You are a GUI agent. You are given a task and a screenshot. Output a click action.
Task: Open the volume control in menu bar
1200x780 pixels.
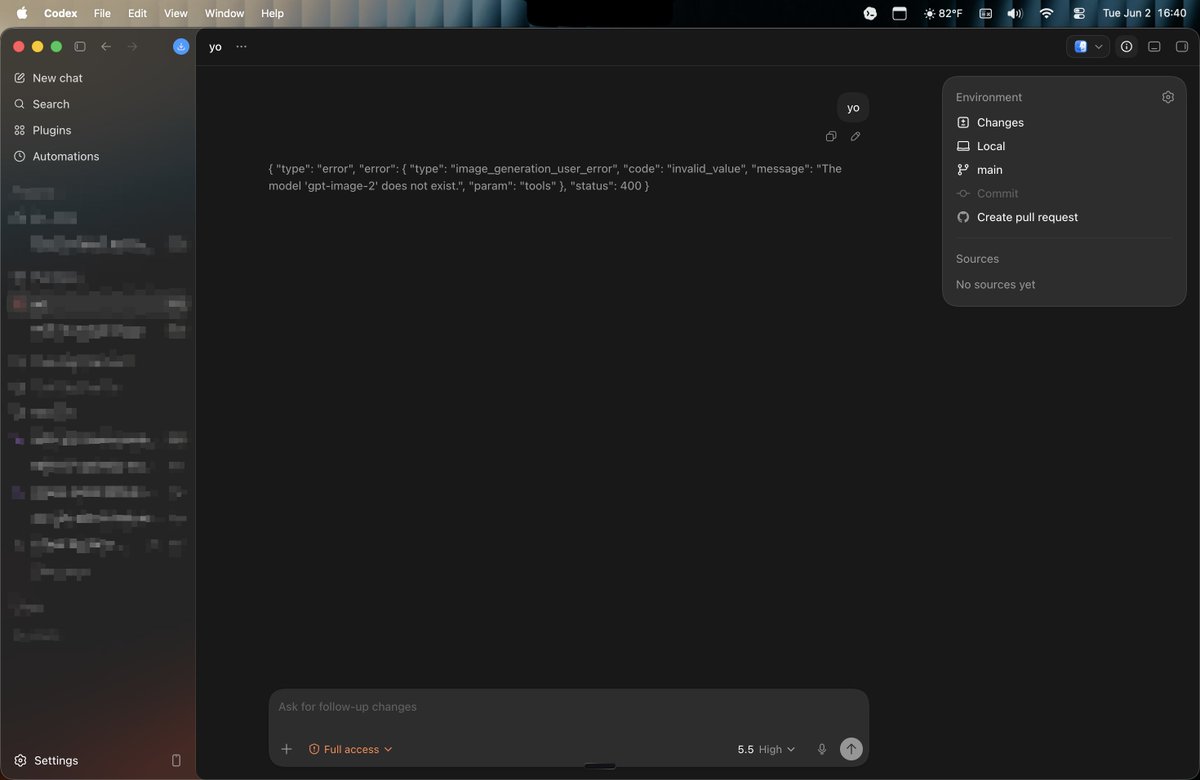click(x=1015, y=13)
